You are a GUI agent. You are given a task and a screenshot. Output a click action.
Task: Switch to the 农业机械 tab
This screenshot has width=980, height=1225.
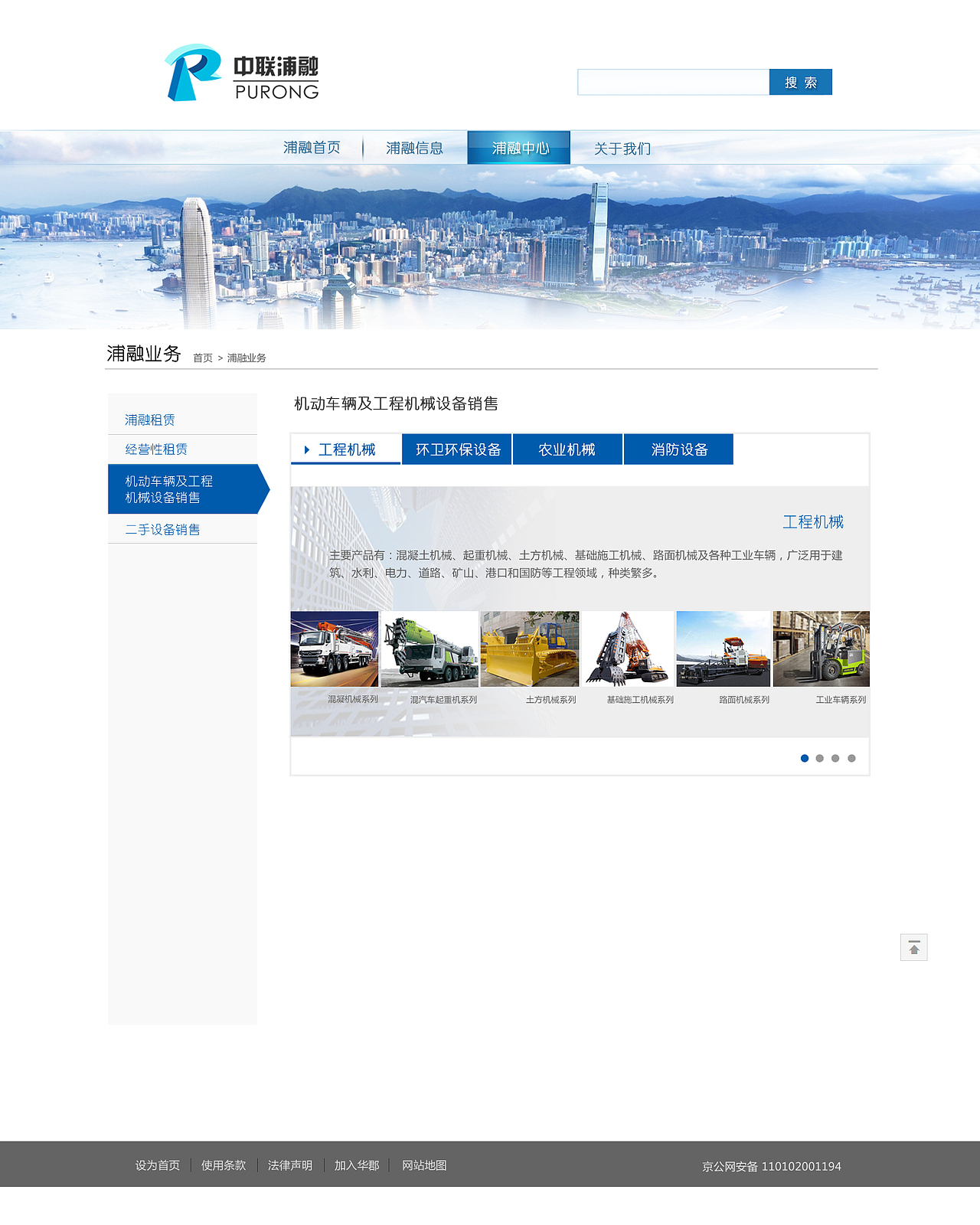567,449
